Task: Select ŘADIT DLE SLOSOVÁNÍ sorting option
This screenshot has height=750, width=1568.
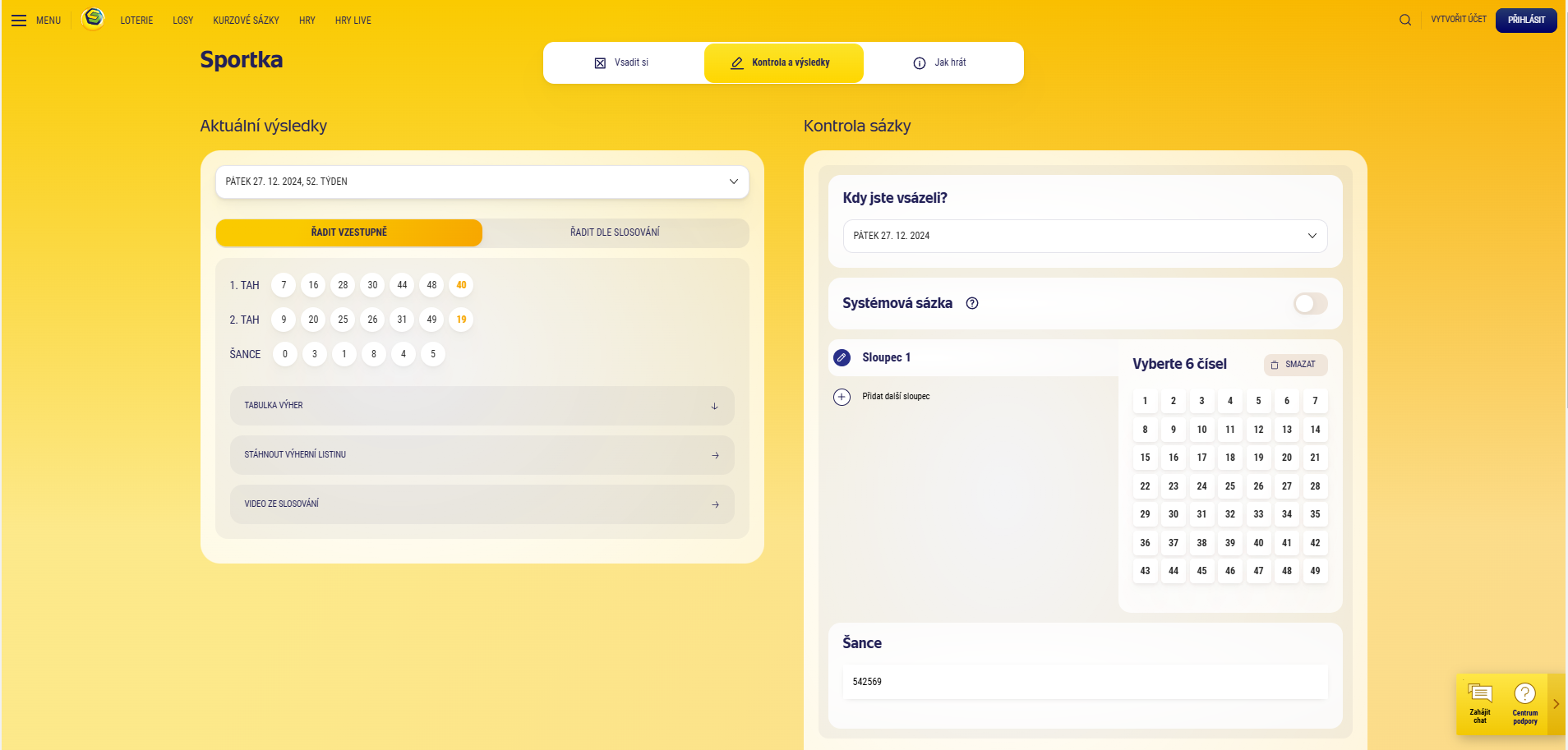Action: 615,232
